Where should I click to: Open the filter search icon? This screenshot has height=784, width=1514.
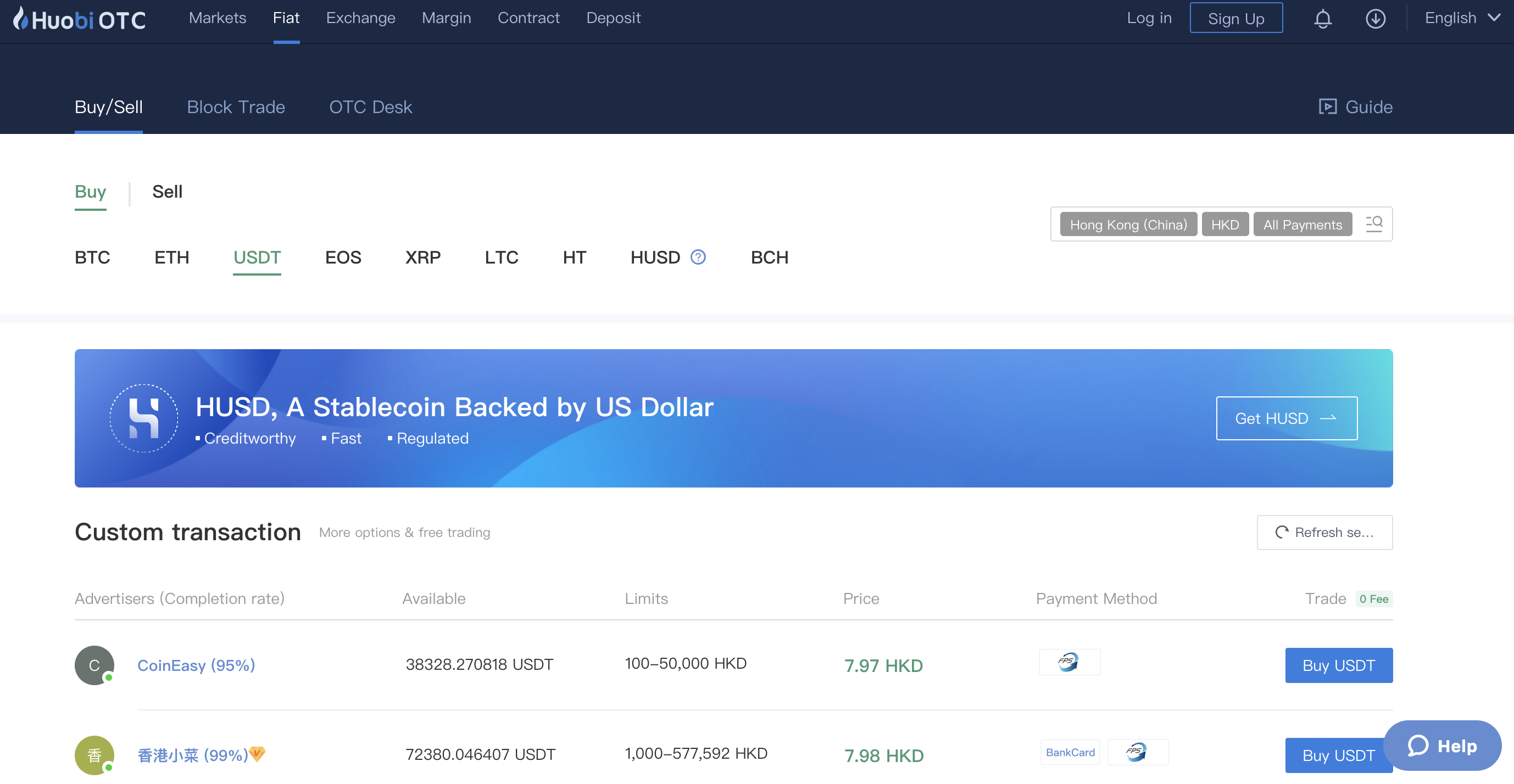click(1373, 224)
